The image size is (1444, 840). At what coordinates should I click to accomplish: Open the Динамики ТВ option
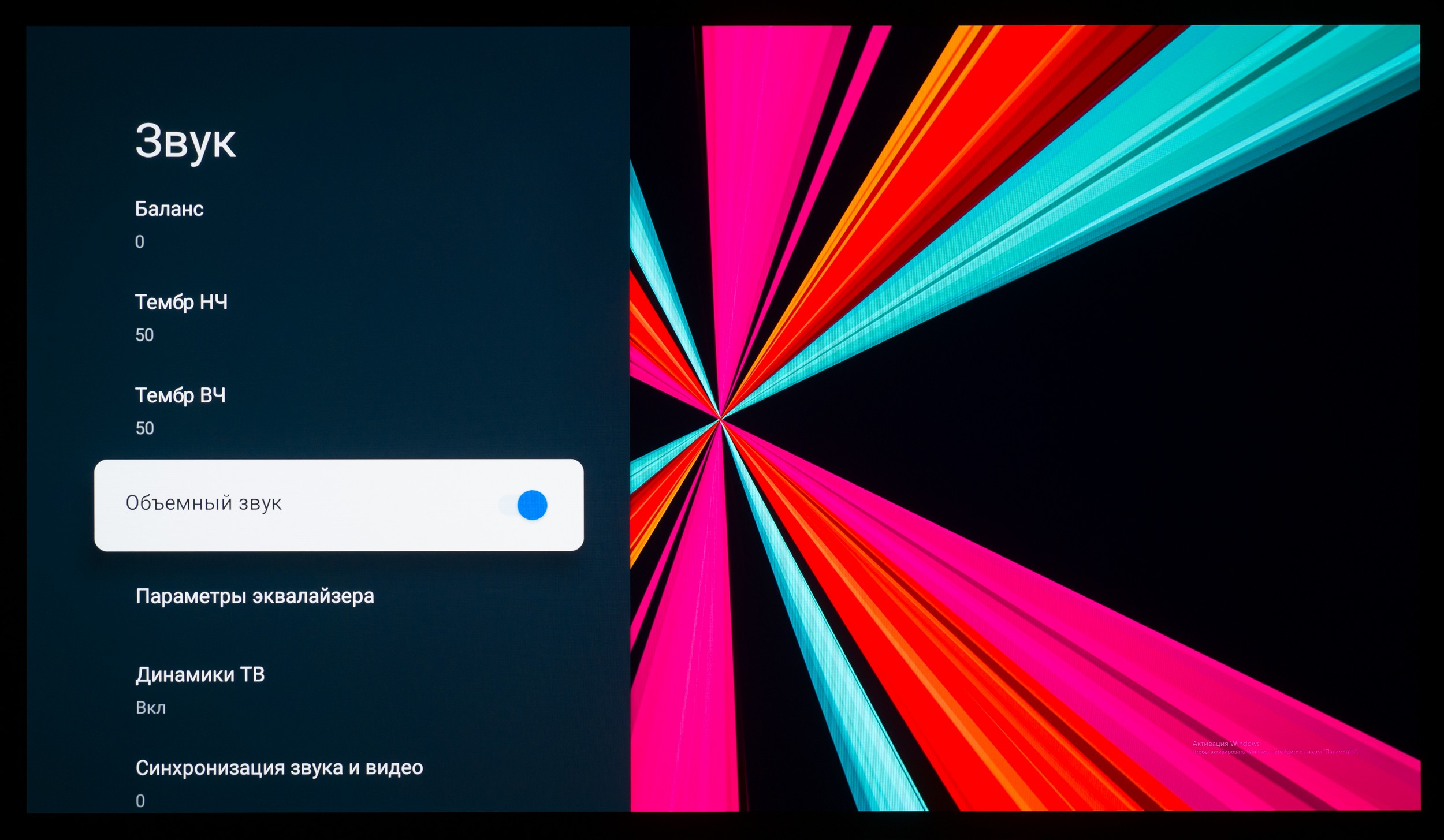[200, 674]
